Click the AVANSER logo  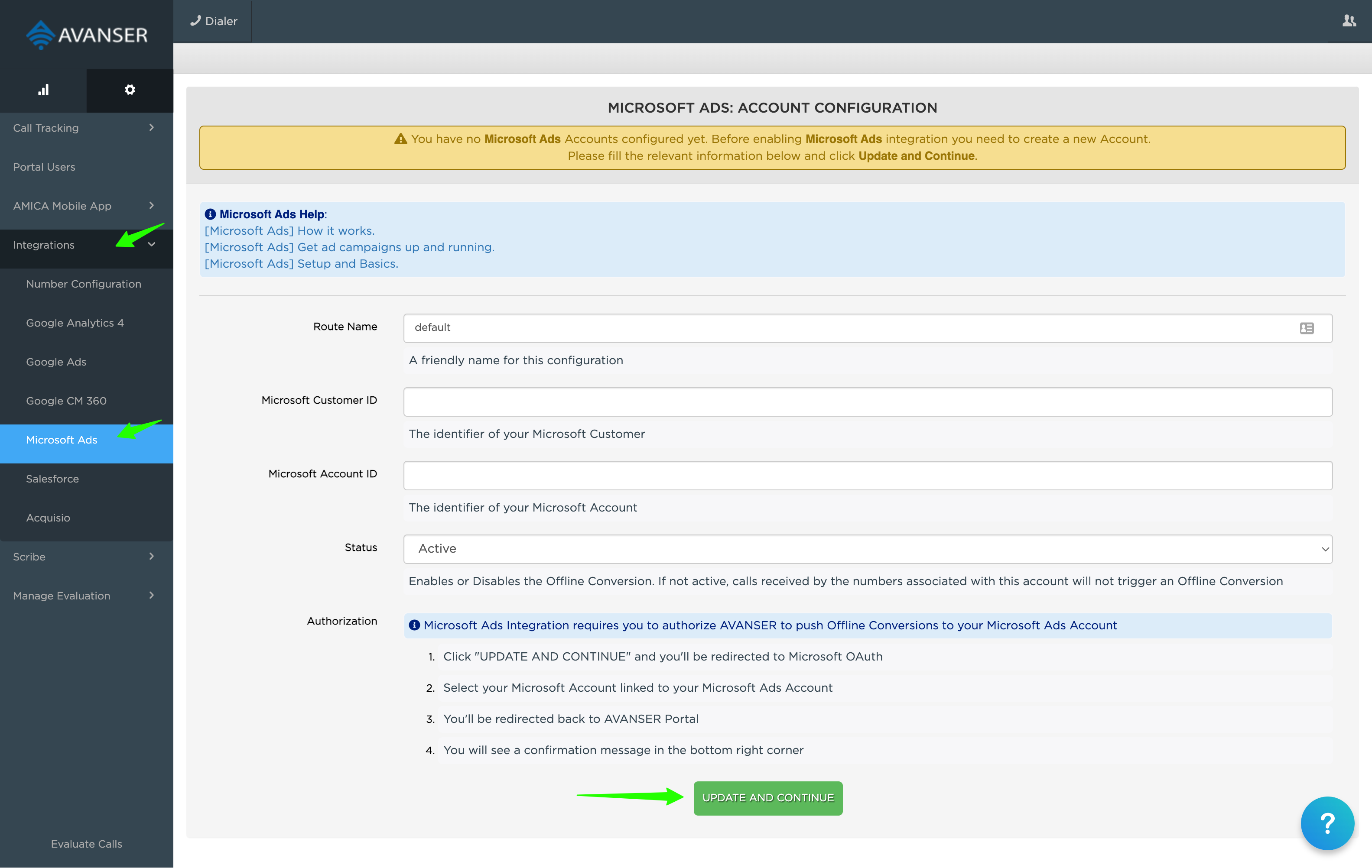[87, 35]
